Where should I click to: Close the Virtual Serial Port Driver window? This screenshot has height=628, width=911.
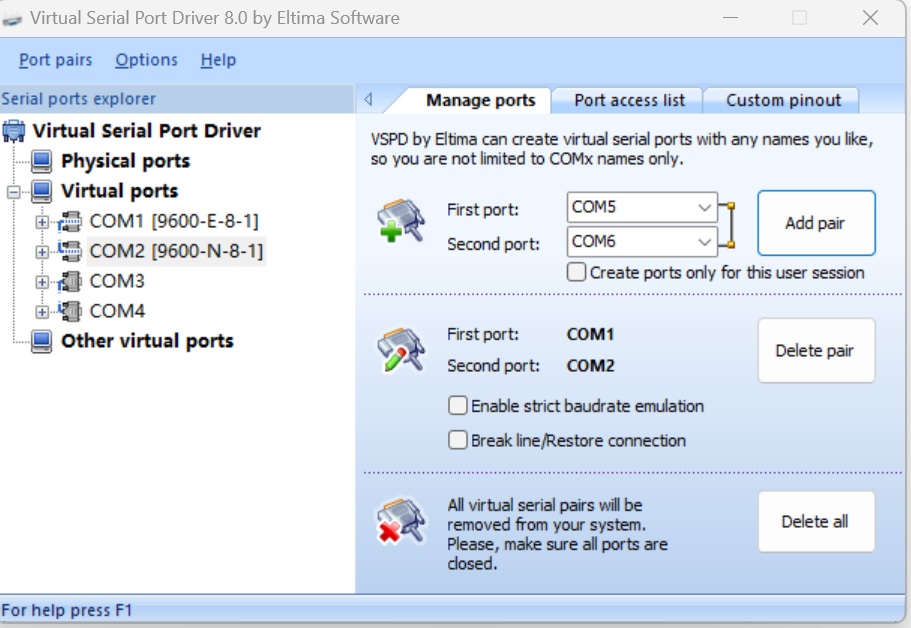[x=870, y=18]
